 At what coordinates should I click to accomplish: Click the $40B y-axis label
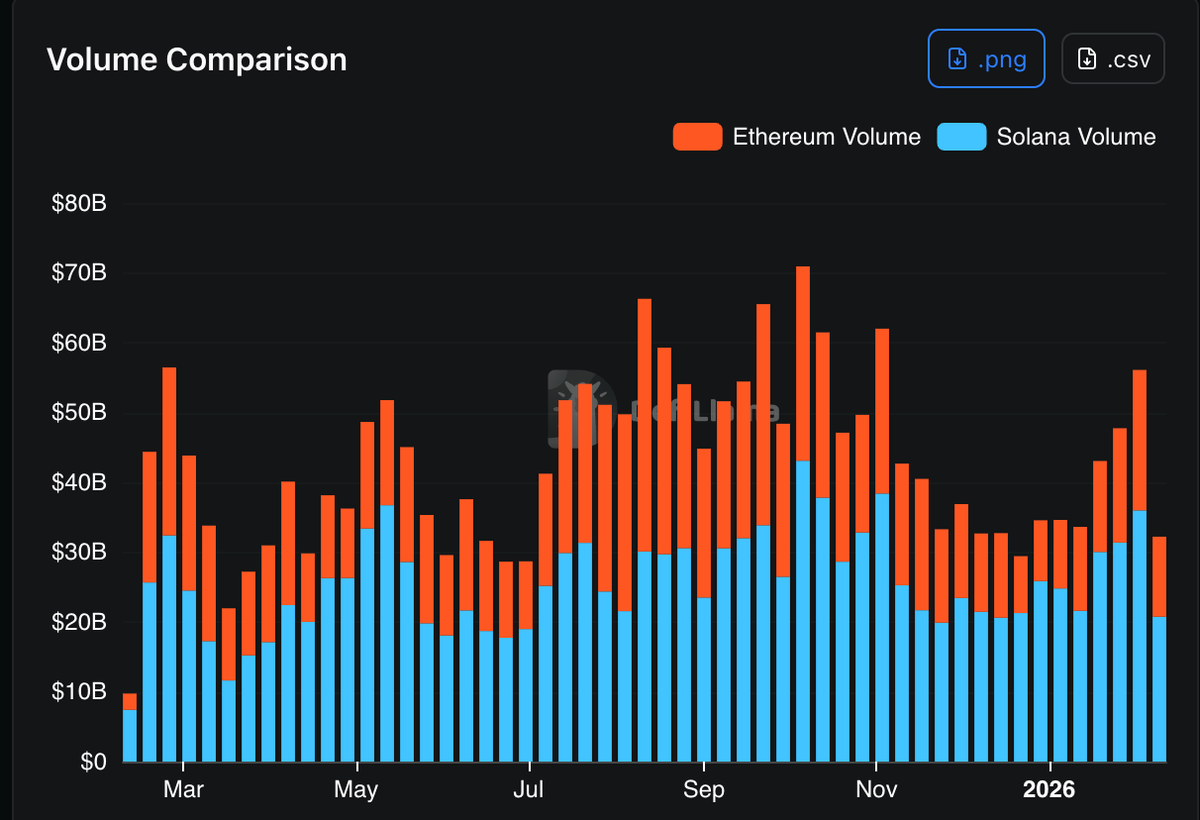tap(78, 482)
